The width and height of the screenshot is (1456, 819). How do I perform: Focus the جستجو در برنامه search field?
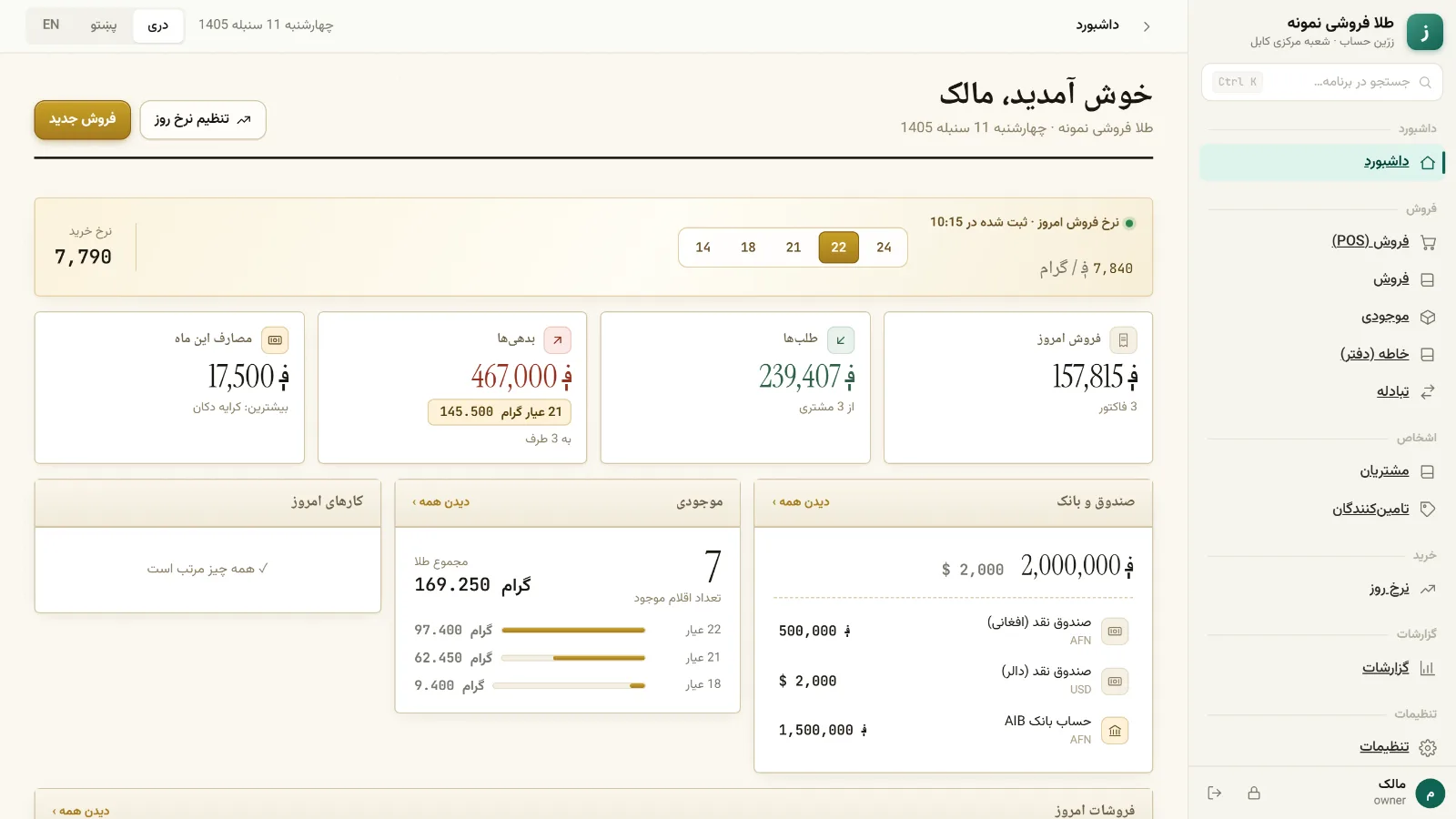1322,82
